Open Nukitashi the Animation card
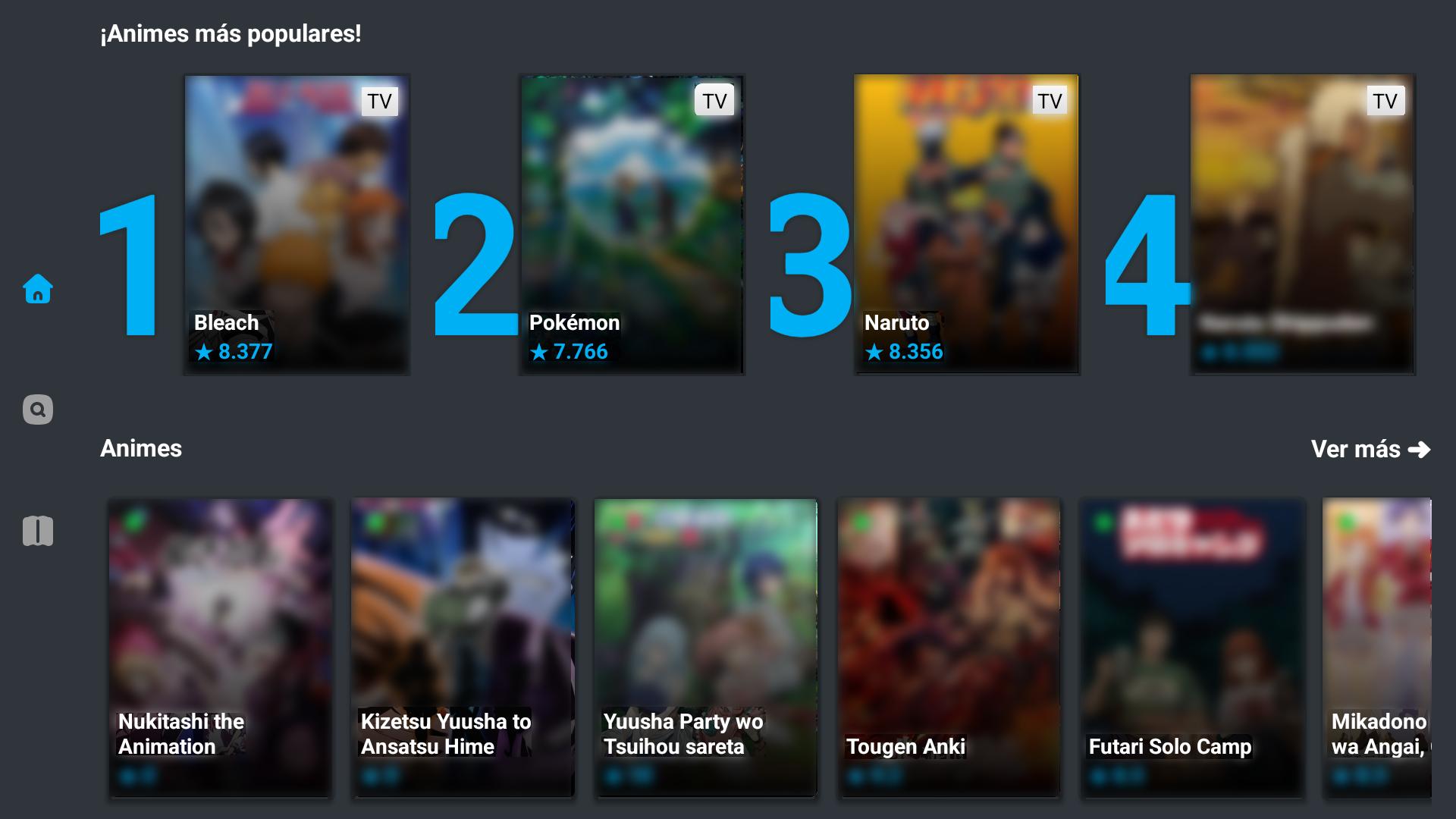 point(220,648)
